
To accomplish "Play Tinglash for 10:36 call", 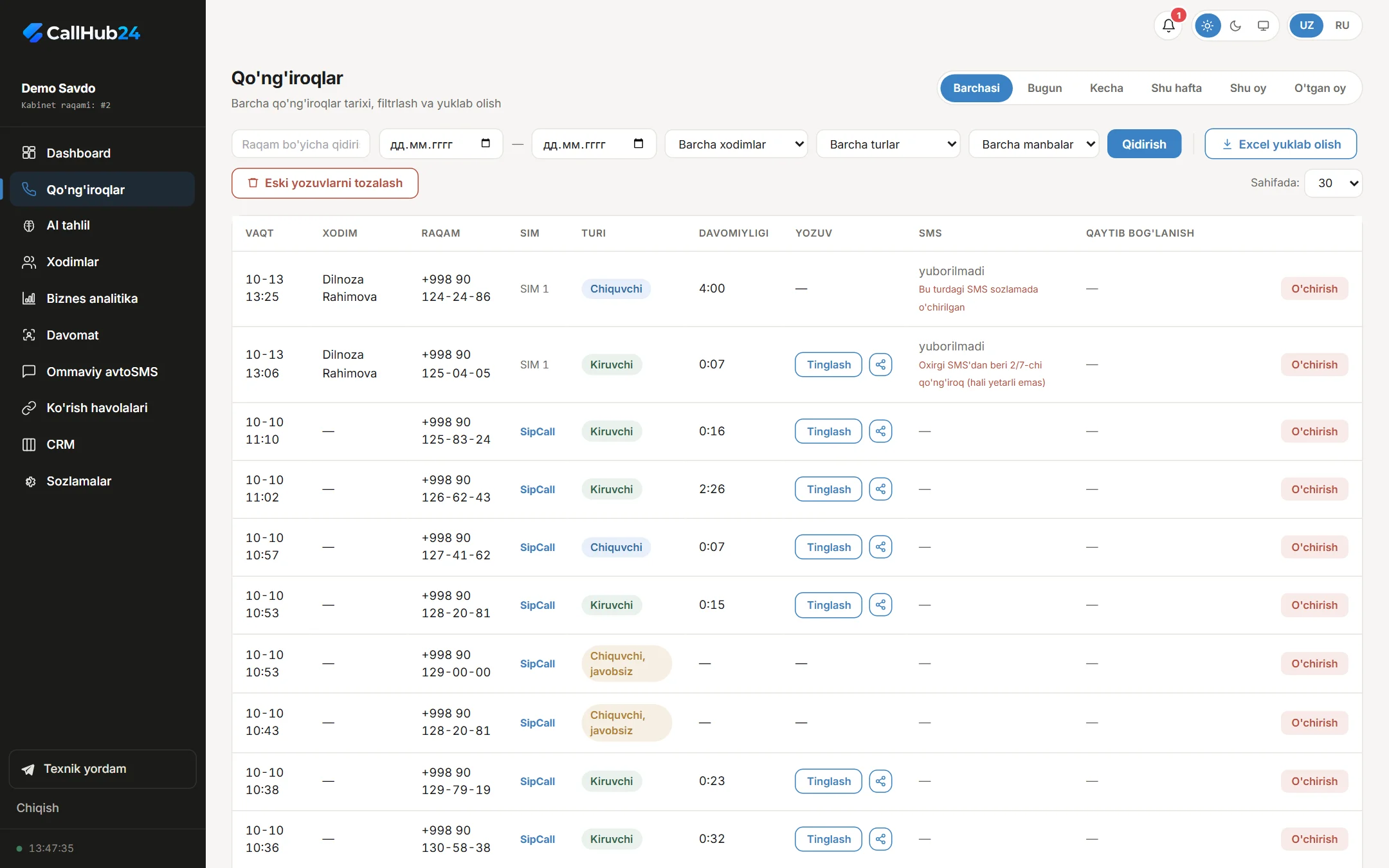I will point(828,839).
